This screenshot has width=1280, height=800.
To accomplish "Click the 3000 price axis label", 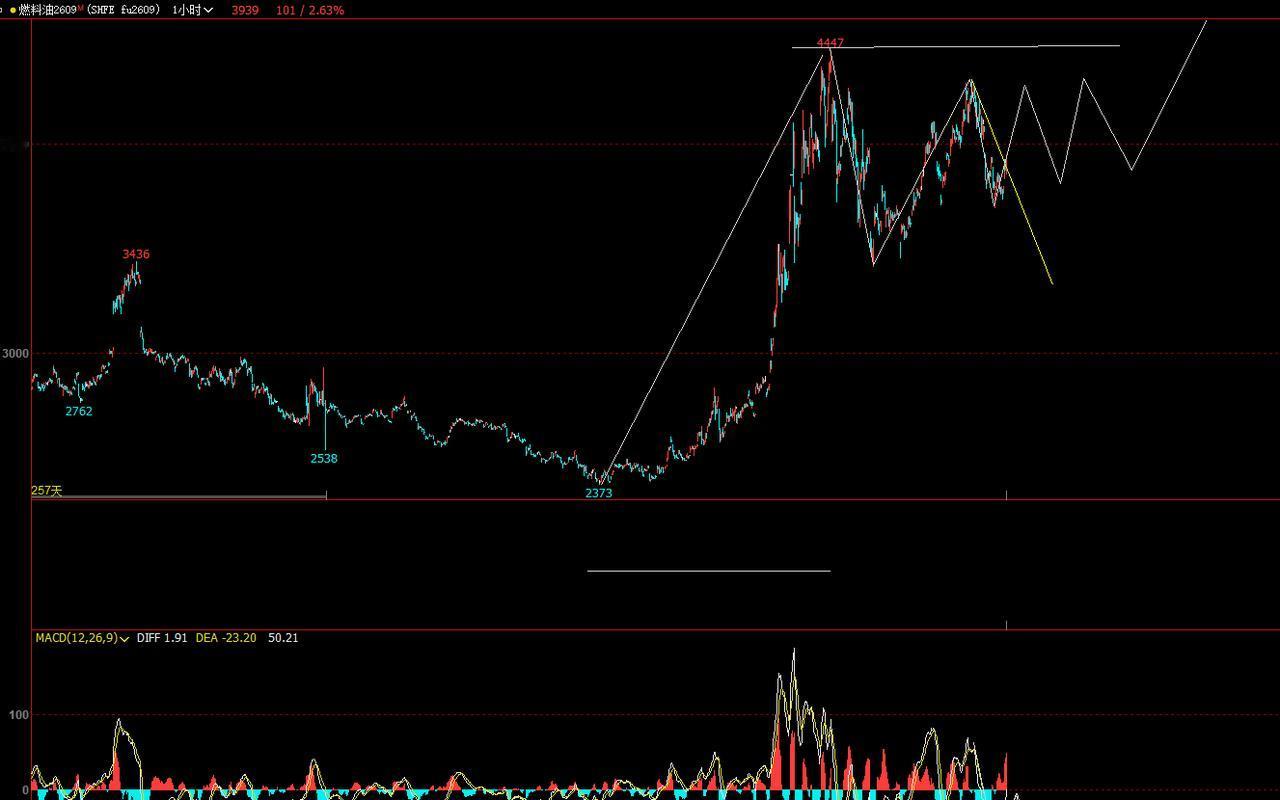I will click(15, 353).
